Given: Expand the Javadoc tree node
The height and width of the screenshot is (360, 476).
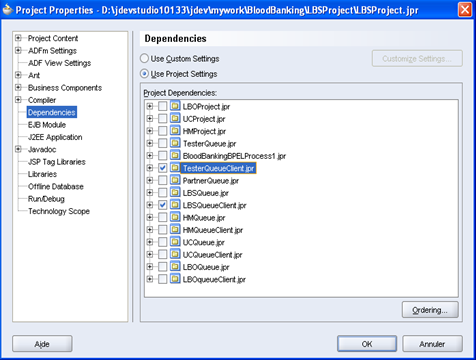Looking at the screenshot, I should coord(18,149).
